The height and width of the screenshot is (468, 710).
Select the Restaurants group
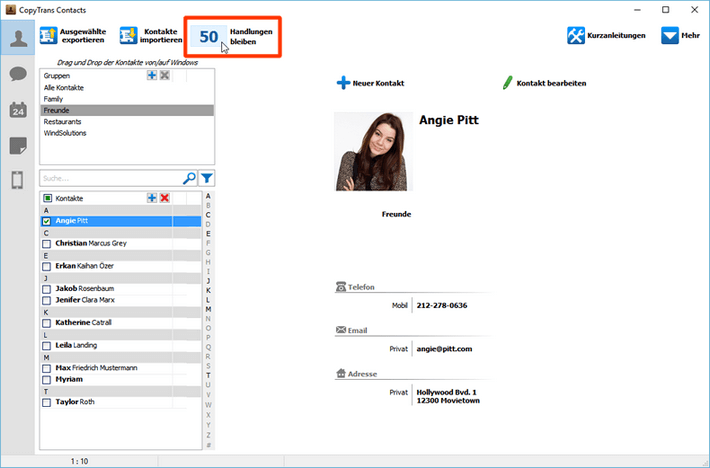click(127, 122)
